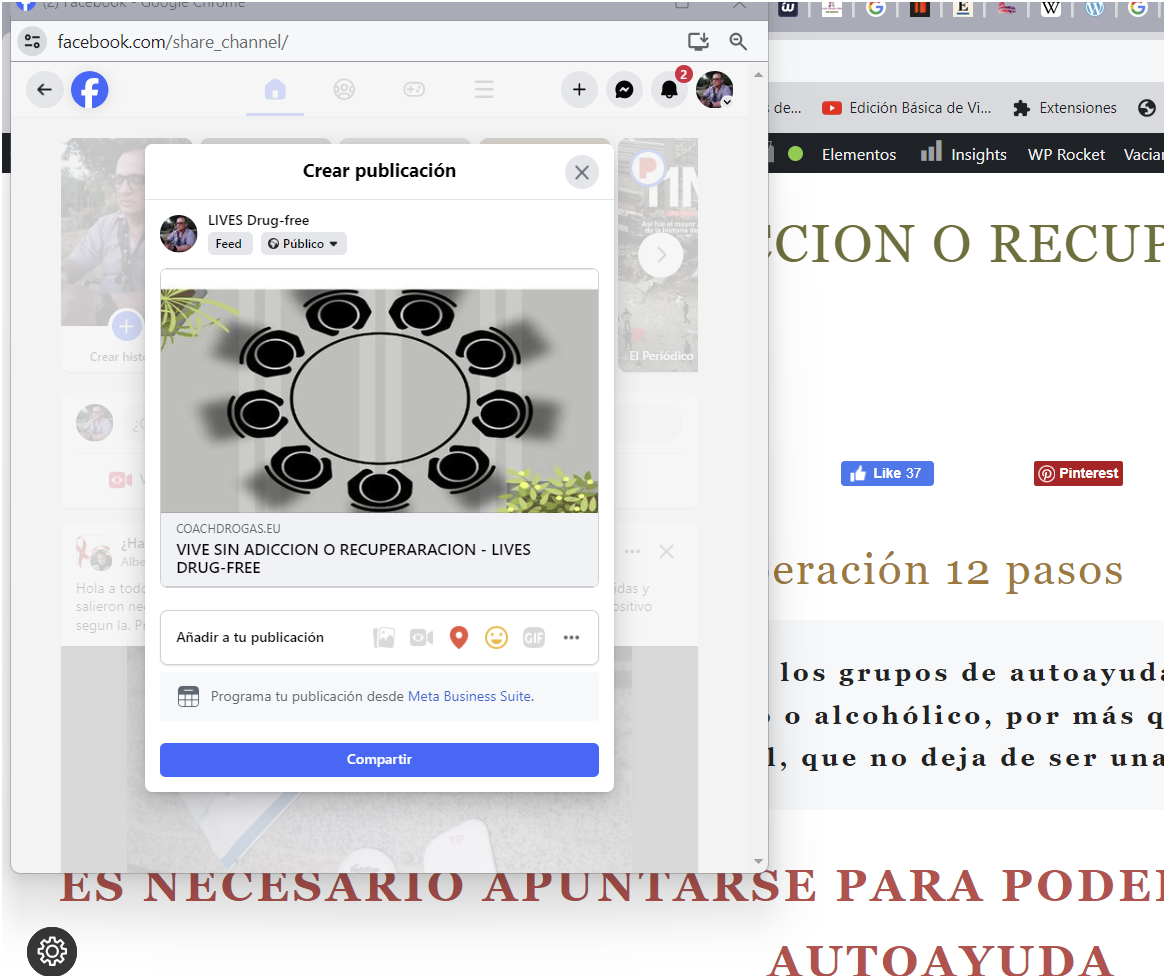Add photo to the publication
Screen dimensions: 1166x978
384,637
